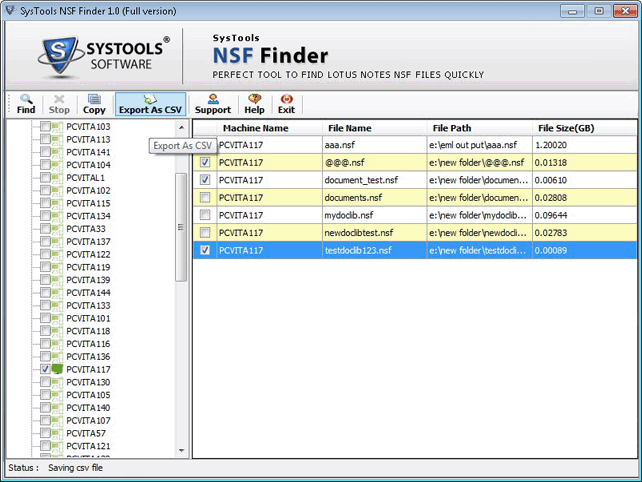The width and height of the screenshot is (642, 482).
Task: Click the computer icon beside PCVITA130
Action: tap(57, 382)
